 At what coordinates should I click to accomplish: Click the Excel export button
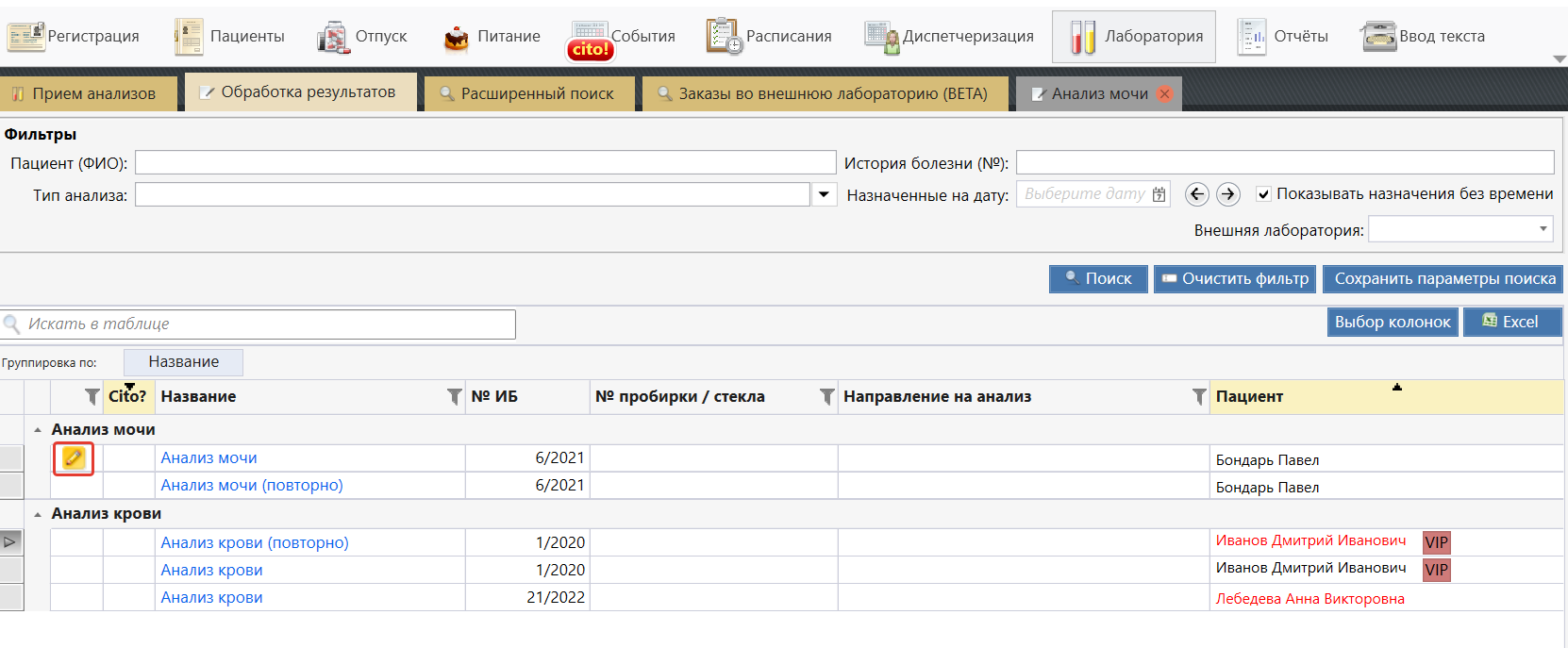[x=1511, y=323]
